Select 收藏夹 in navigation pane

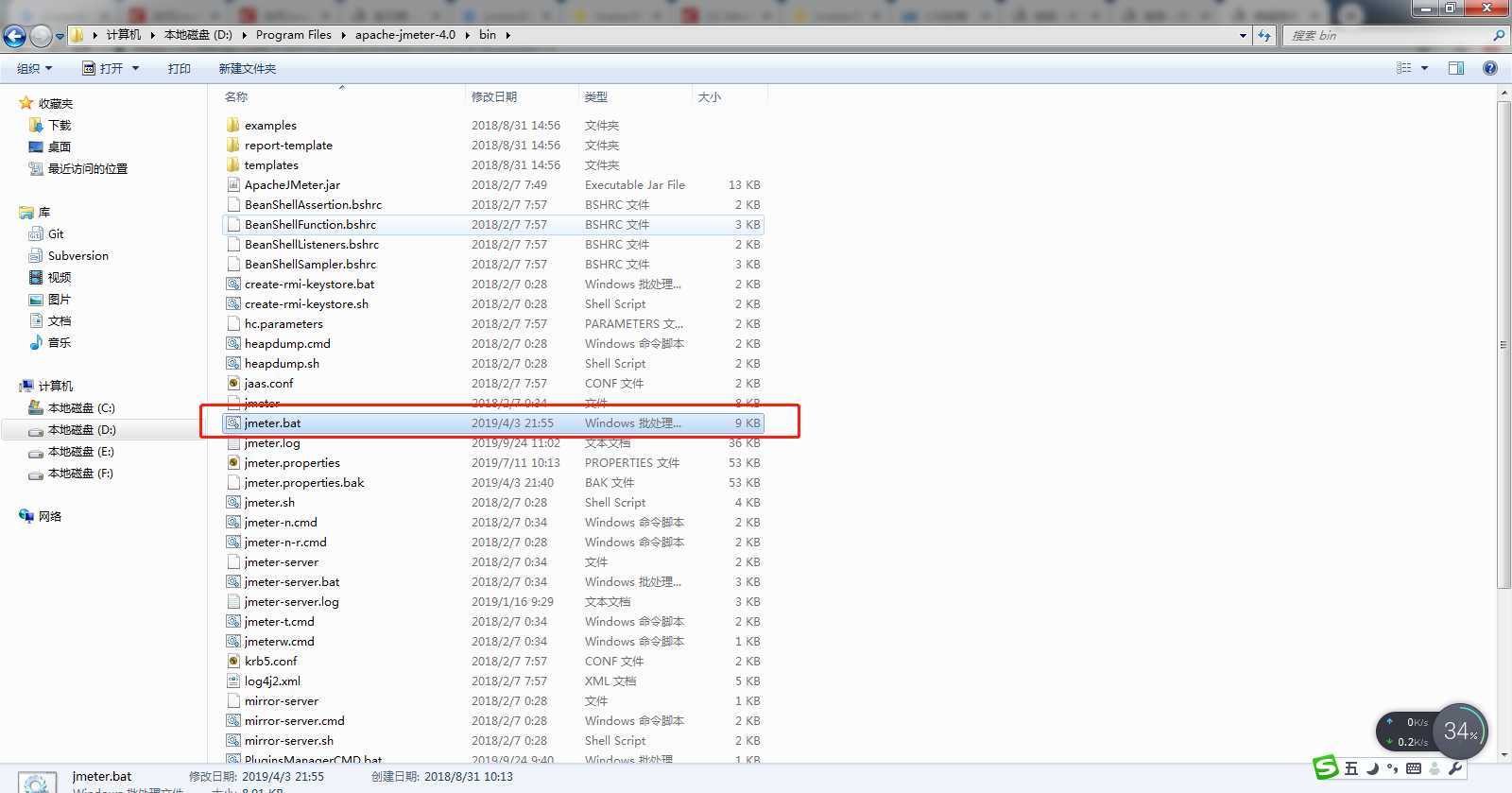(56, 103)
